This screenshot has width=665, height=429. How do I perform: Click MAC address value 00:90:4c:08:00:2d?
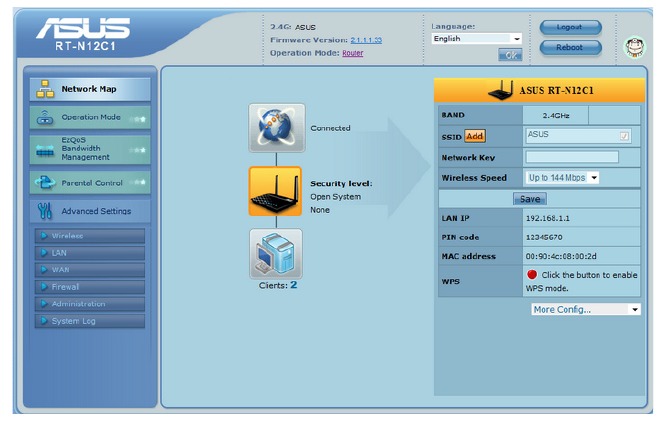point(561,256)
